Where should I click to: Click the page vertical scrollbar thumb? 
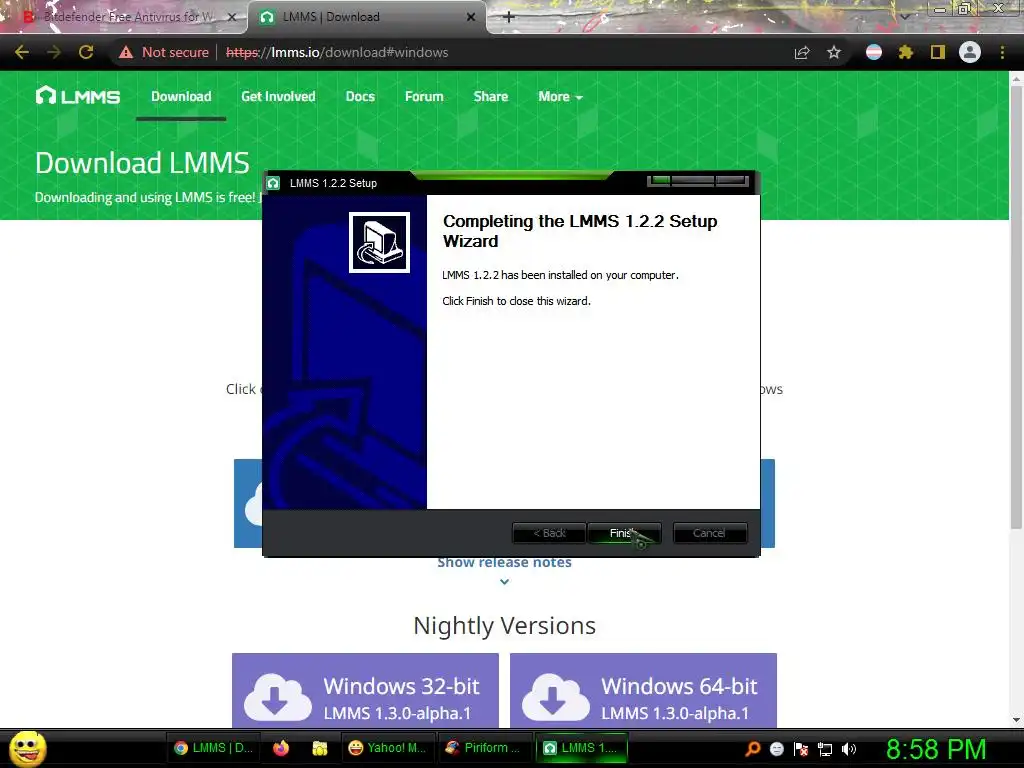tap(1016, 307)
